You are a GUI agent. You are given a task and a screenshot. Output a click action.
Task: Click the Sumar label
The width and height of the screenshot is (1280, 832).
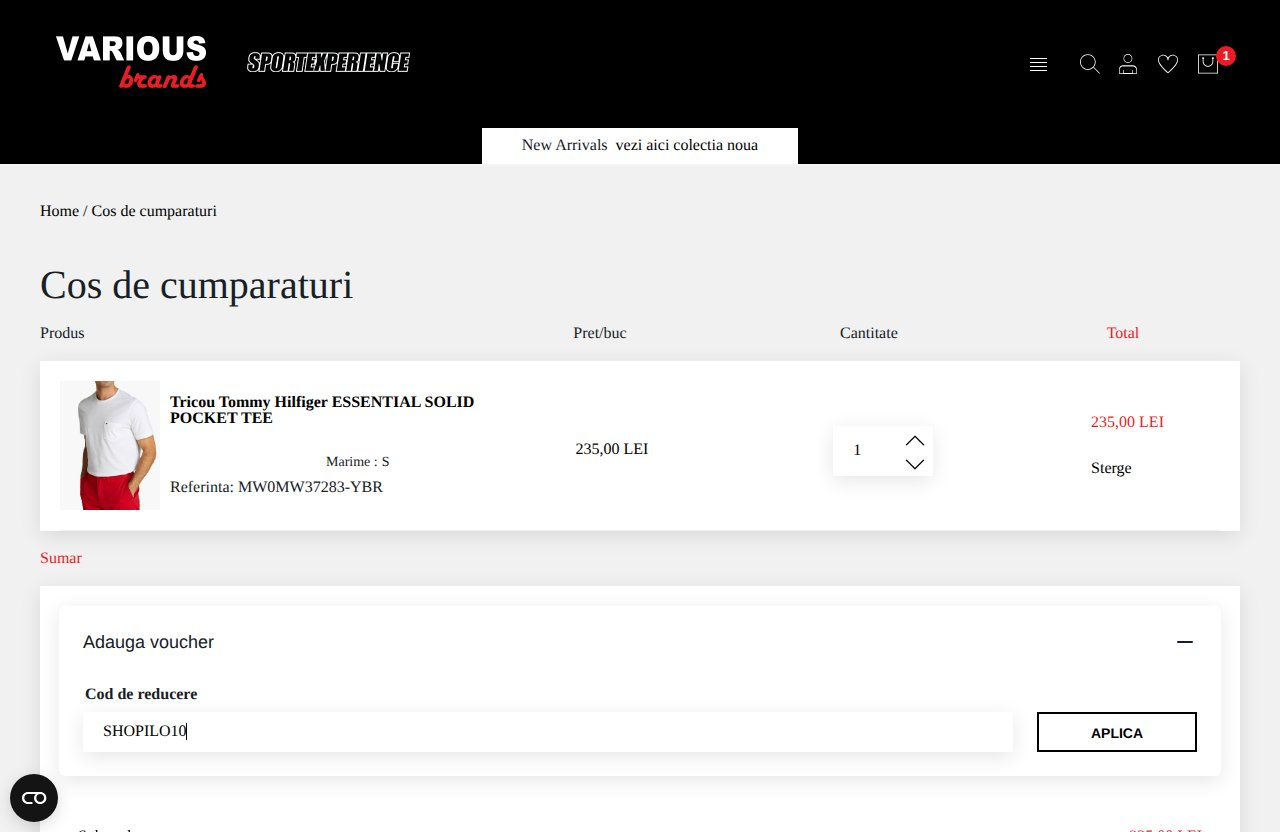pos(61,558)
